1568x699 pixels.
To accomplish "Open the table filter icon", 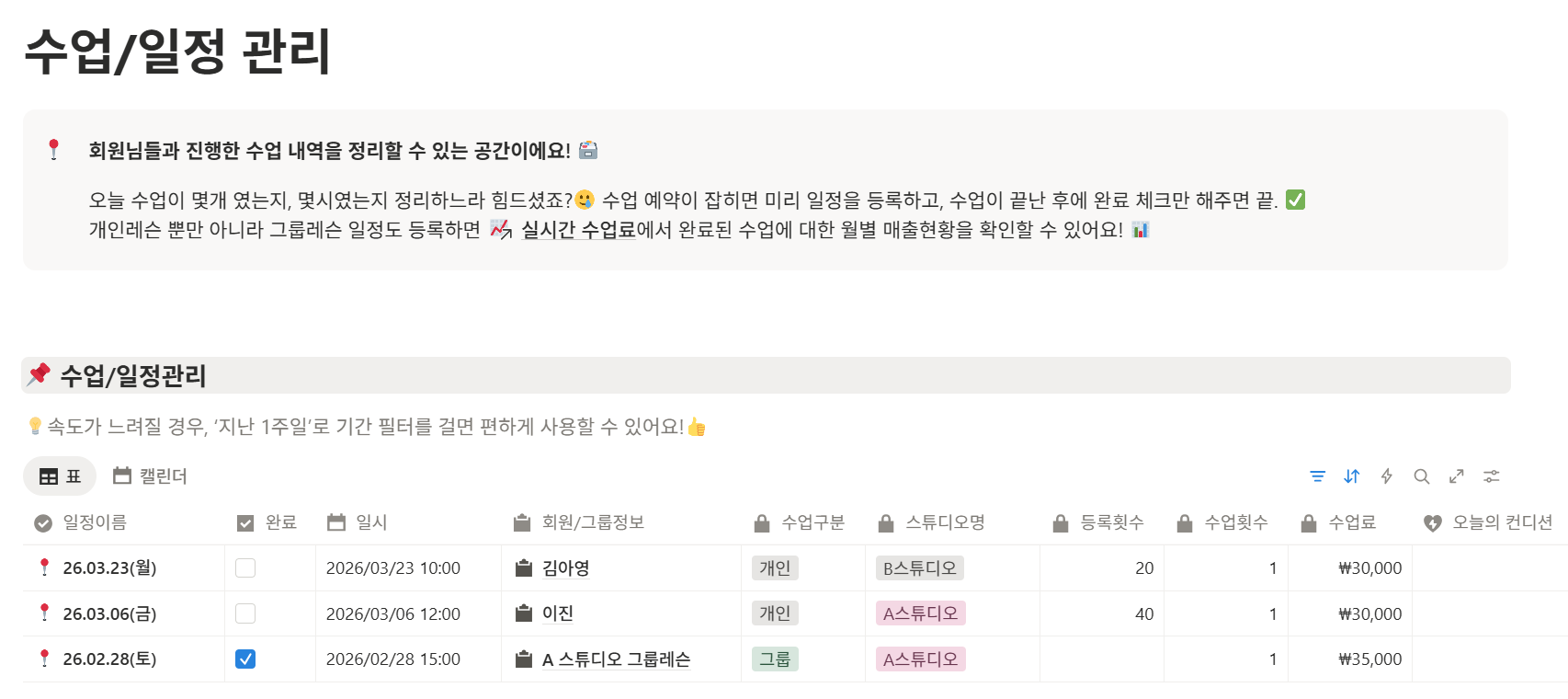I will click(1318, 476).
